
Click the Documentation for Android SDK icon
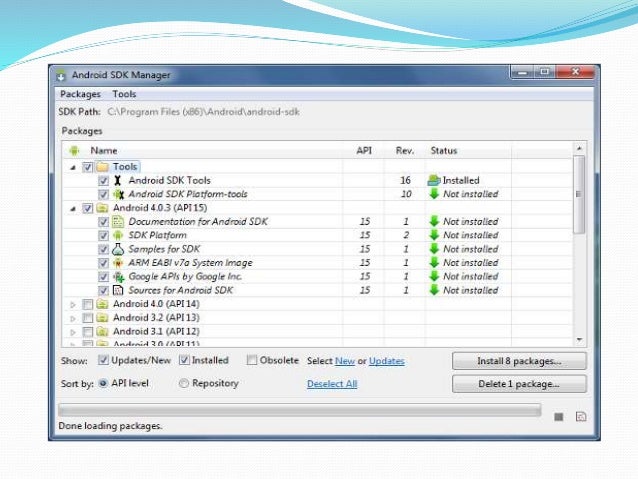[x=118, y=222]
